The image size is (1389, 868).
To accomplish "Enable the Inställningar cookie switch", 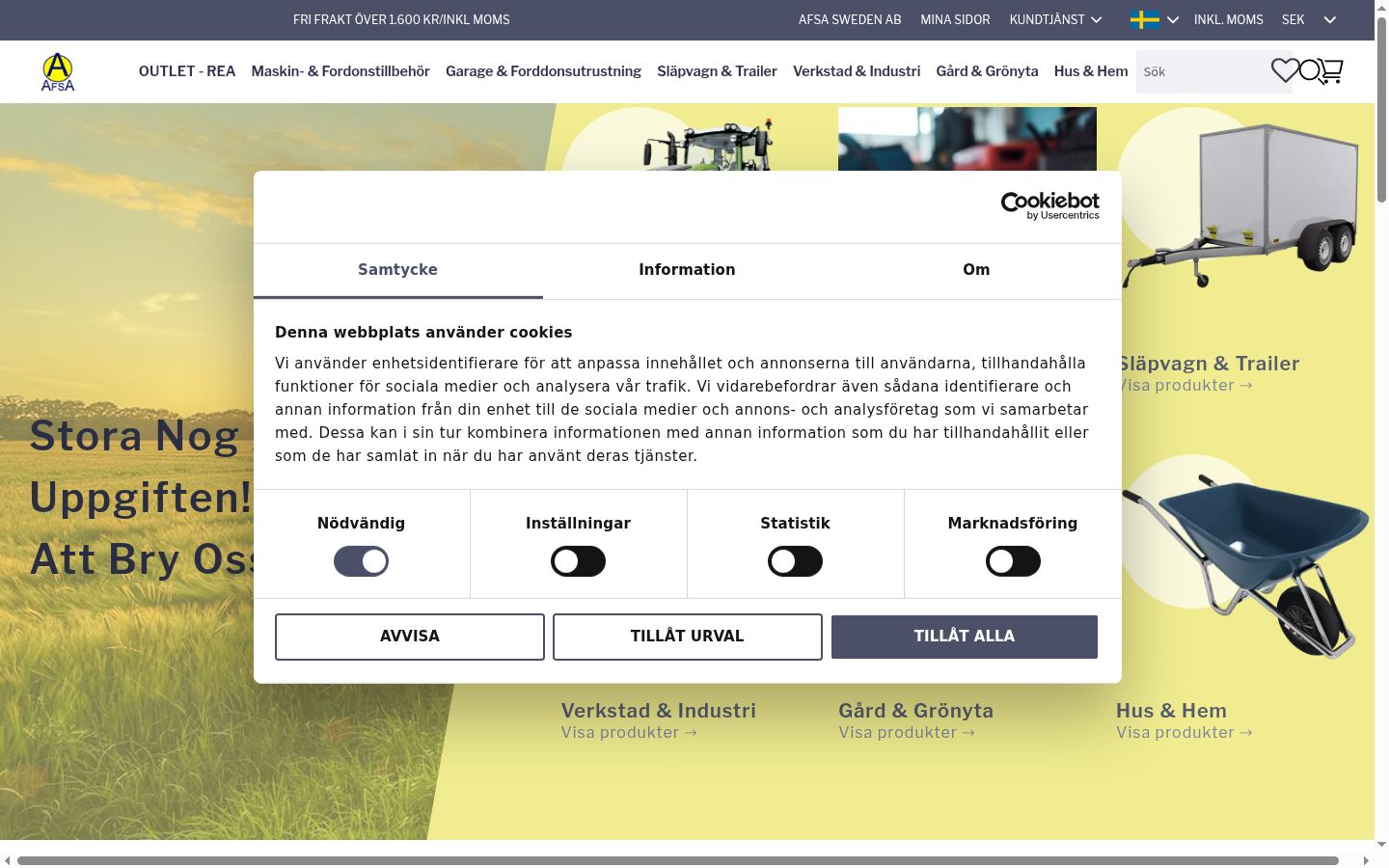I will point(578,561).
